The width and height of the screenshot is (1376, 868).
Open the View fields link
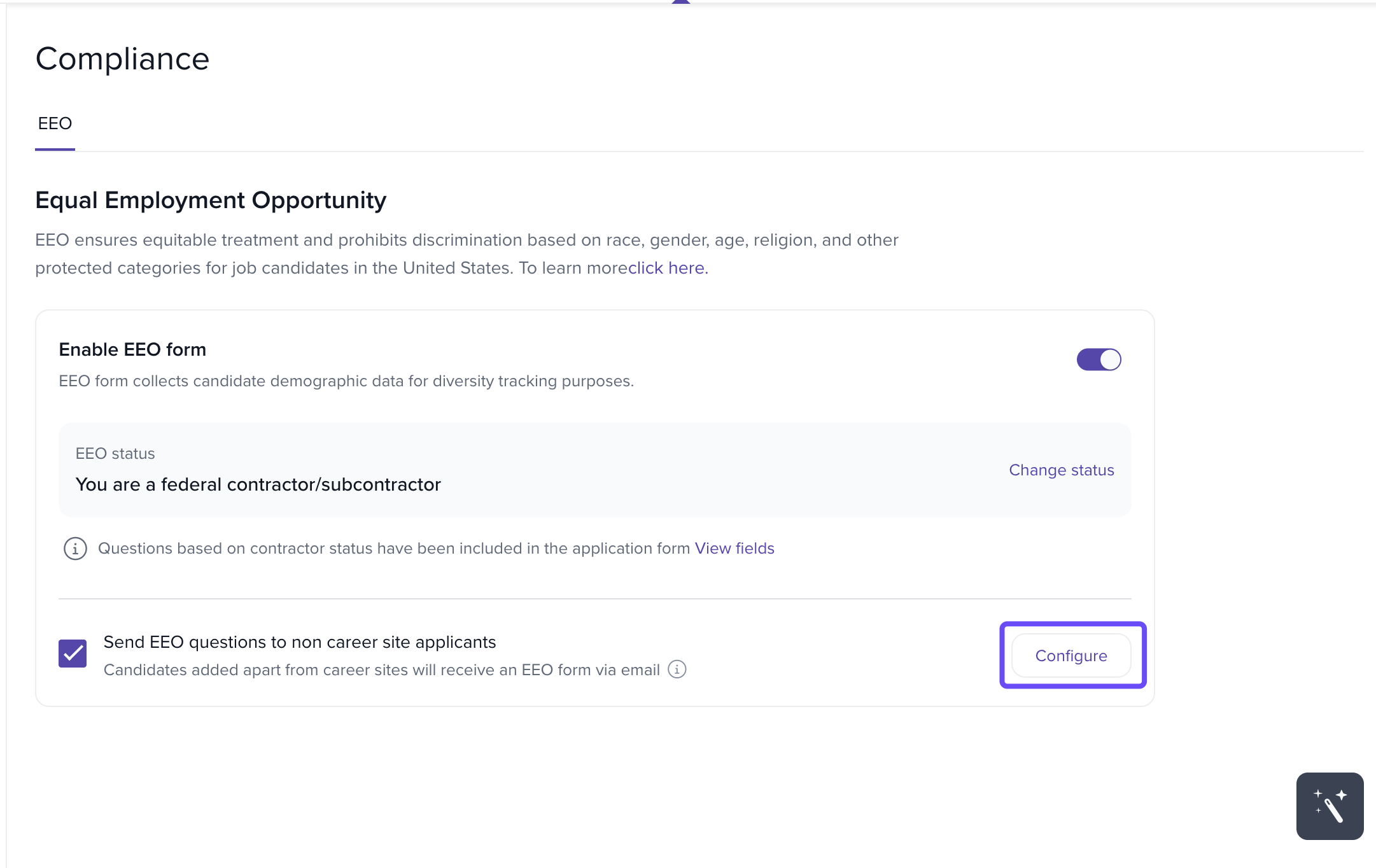point(734,548)
